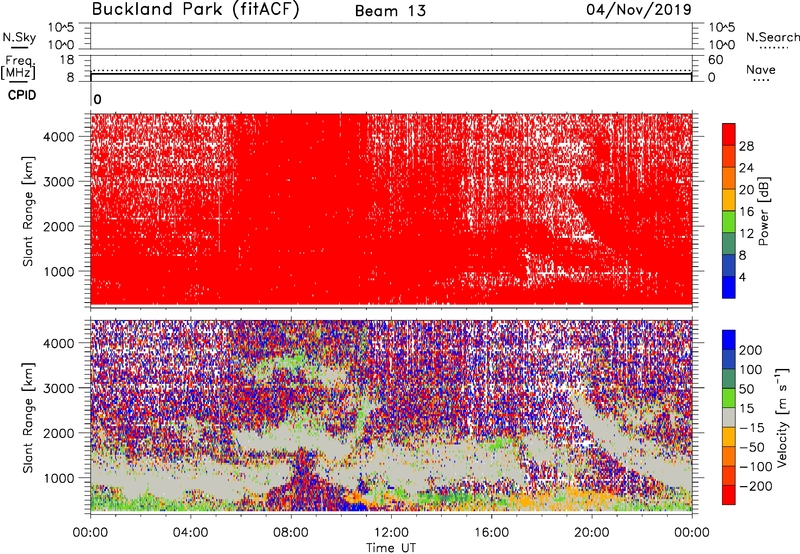The height and width of the screenshot is (554, 800).
Task: Click the "16:00" time tick label
Action: click(491, 533)
